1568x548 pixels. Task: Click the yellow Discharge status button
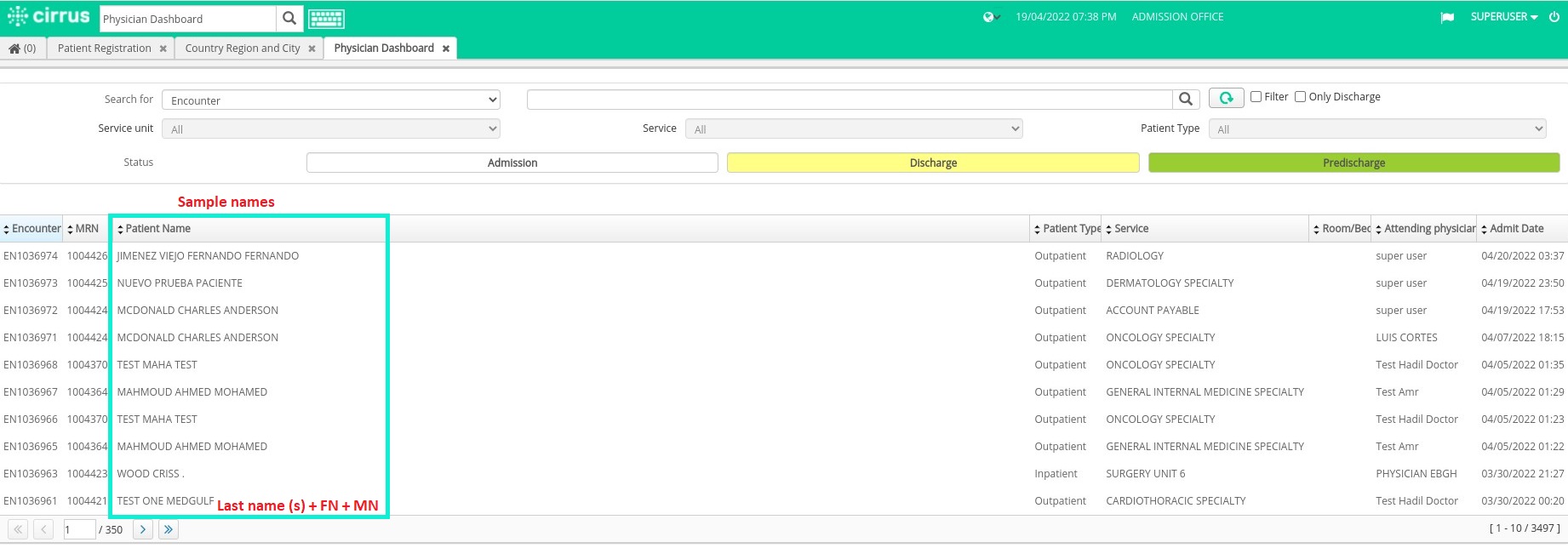933,163
